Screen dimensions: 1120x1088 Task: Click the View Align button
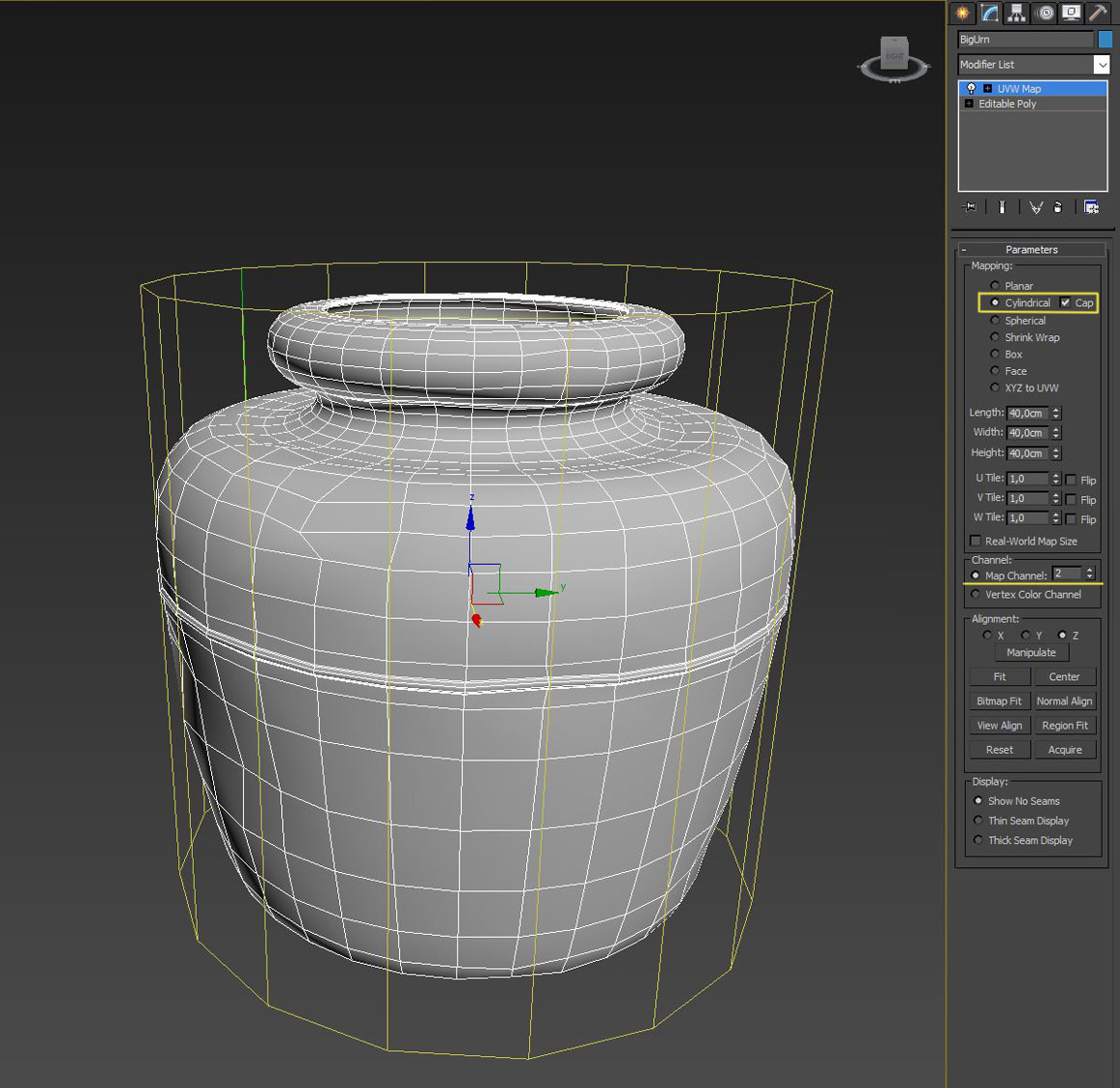pyautogui.click(x=999, y=725)
